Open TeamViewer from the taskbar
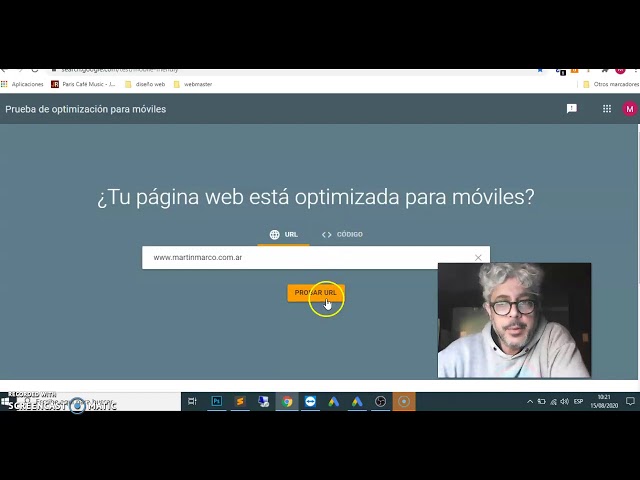Screen dimensions: 640x480 click(310, 402)
